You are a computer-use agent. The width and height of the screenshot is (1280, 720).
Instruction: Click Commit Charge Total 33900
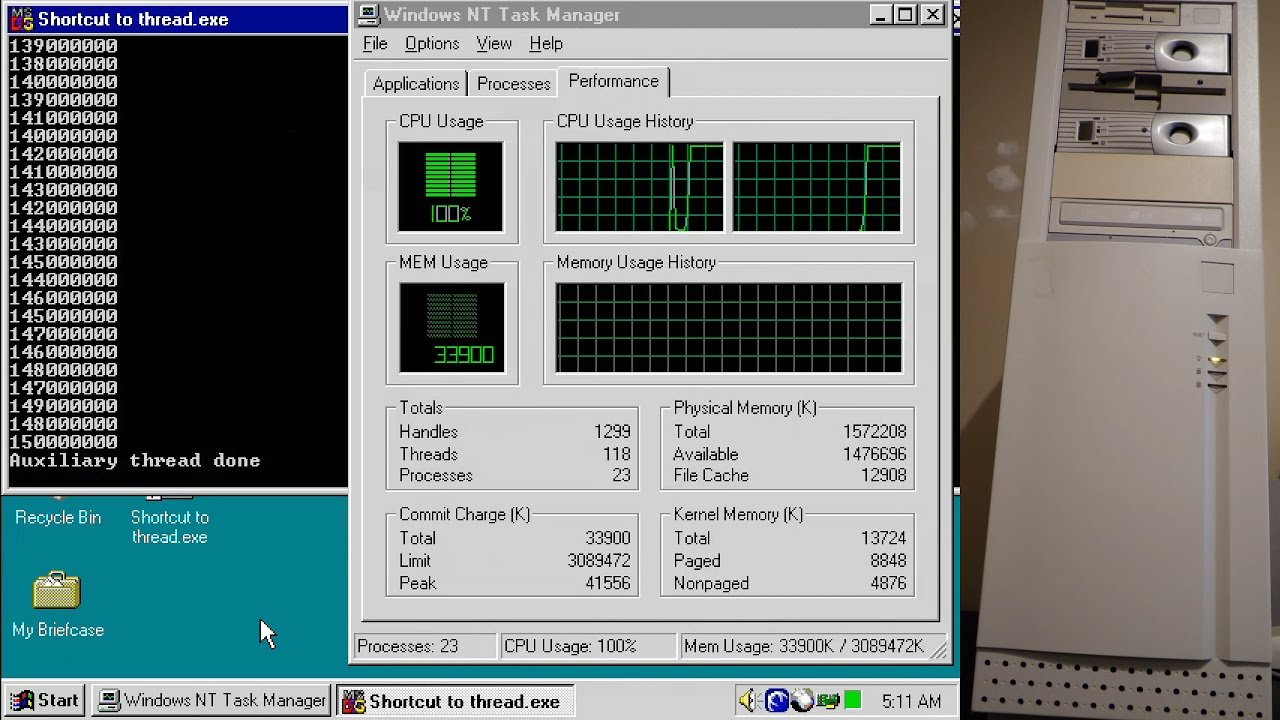point(608,538)
